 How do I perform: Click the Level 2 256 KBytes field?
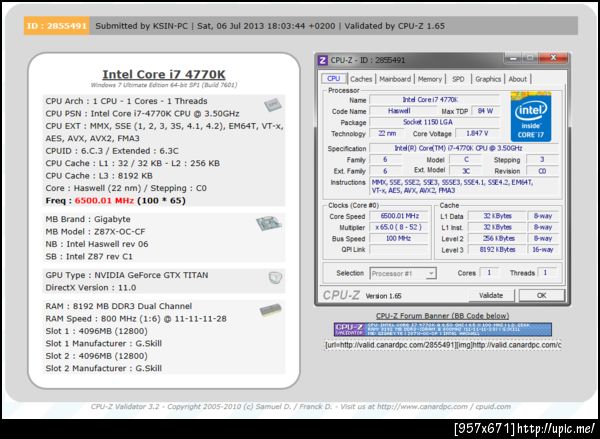497,238
